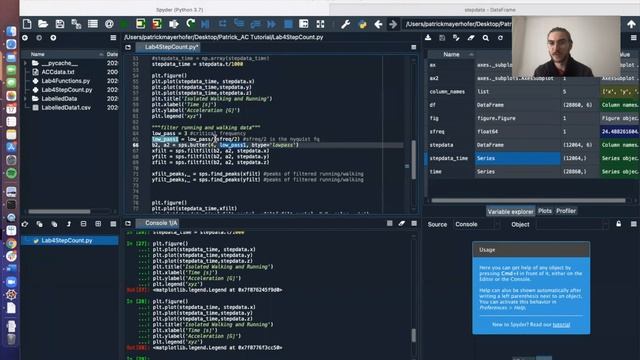Click the editor vertical scrollbar
The height and width of the screenshot is (360, 640).
[413, 160]
